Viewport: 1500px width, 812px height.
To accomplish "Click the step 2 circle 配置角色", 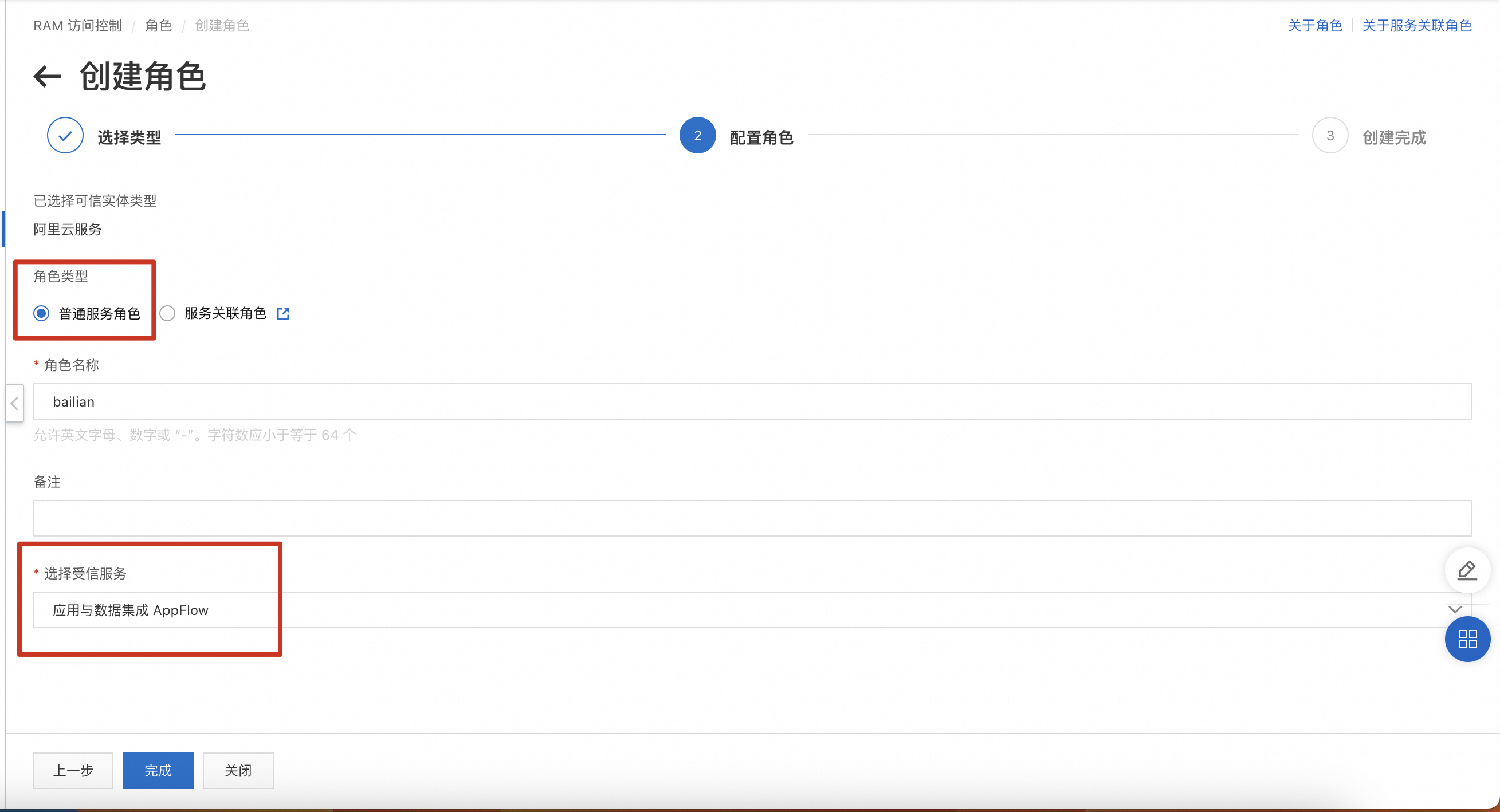I will (697, 136).
